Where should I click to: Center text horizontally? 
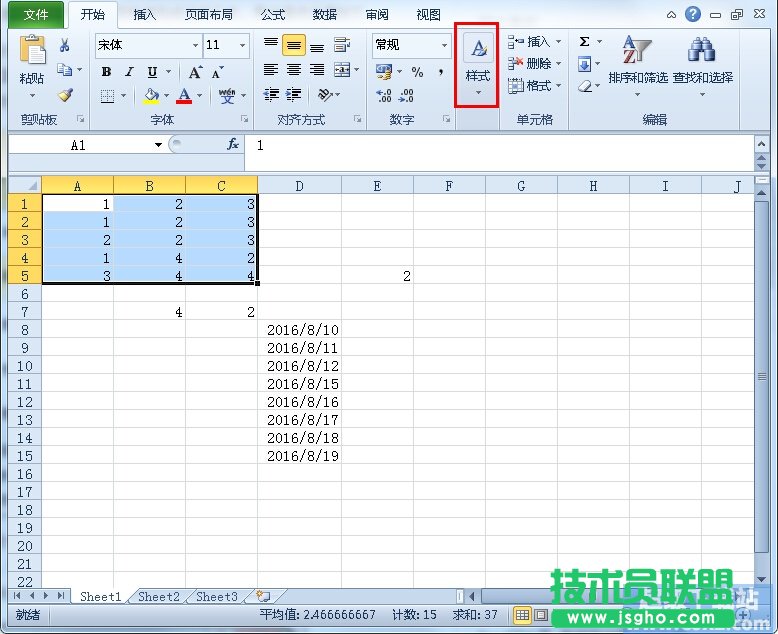[x=294, y=70]
